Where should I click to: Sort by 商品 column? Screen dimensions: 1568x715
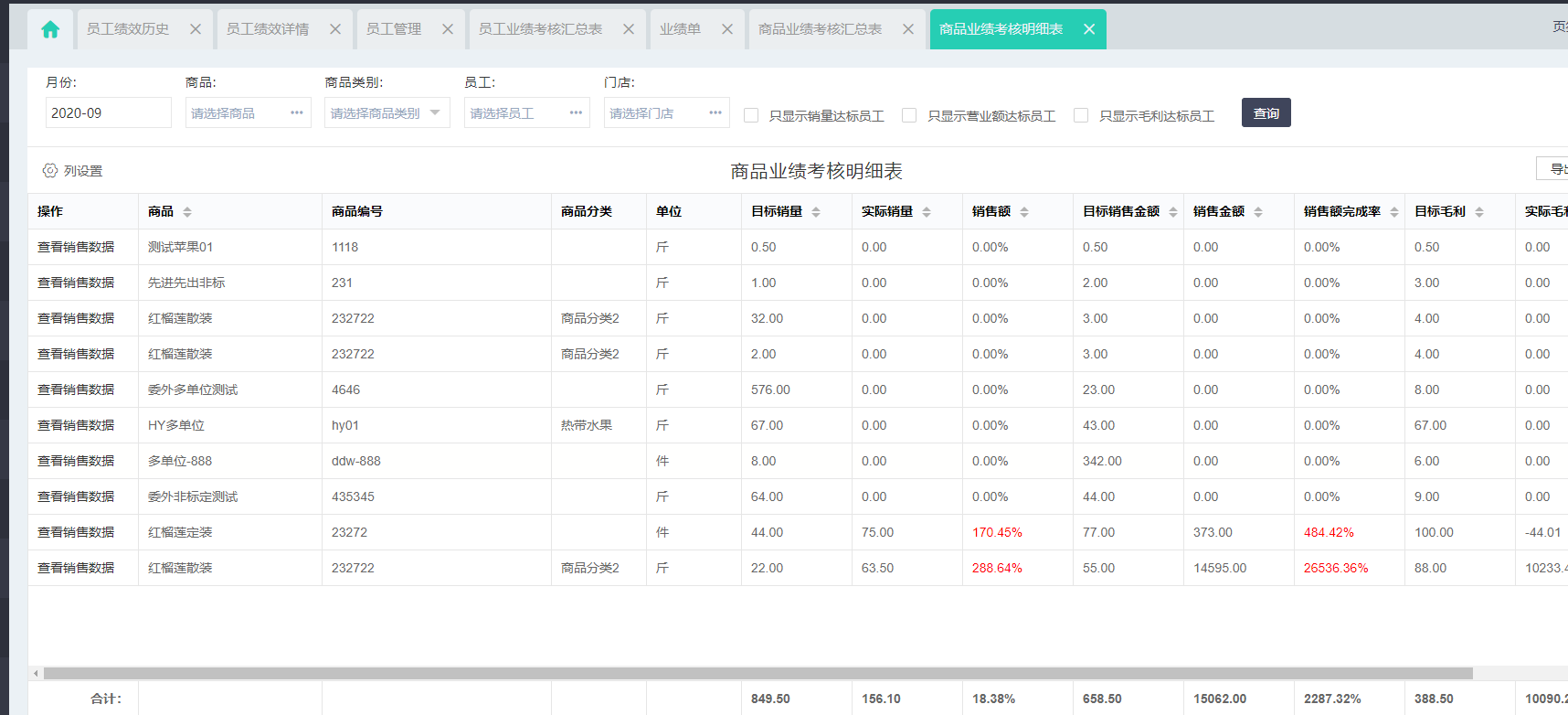tap(187, 212)
